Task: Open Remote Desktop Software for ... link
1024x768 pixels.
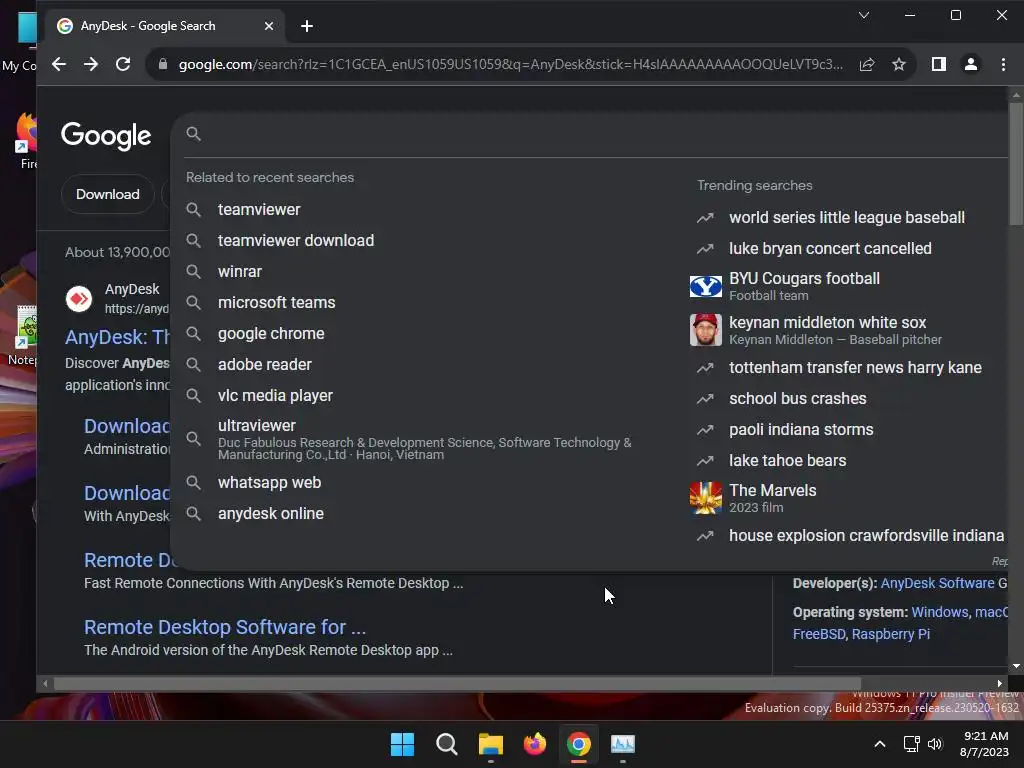Action: point(225,627)
